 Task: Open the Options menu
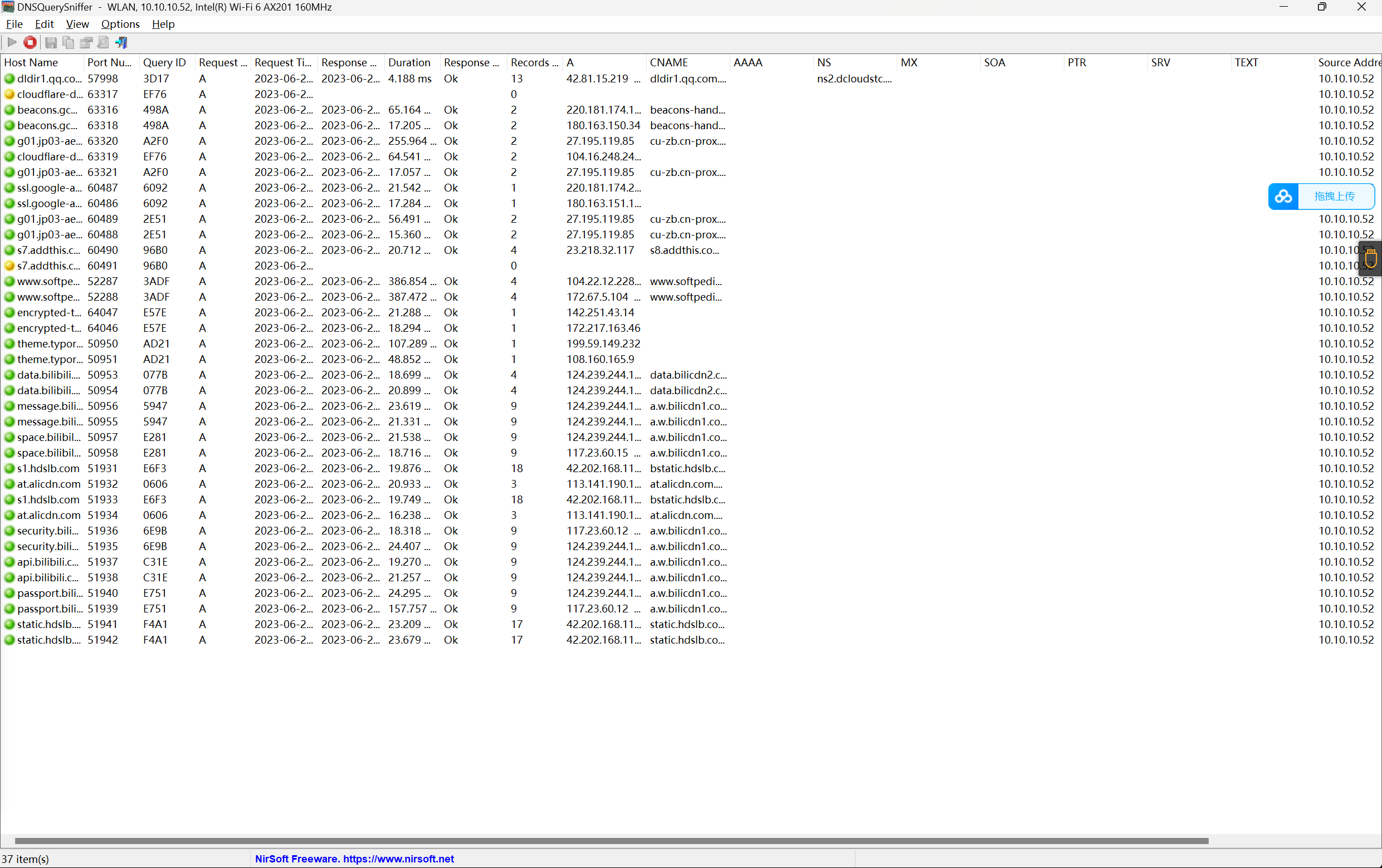(x=120, y=24)
